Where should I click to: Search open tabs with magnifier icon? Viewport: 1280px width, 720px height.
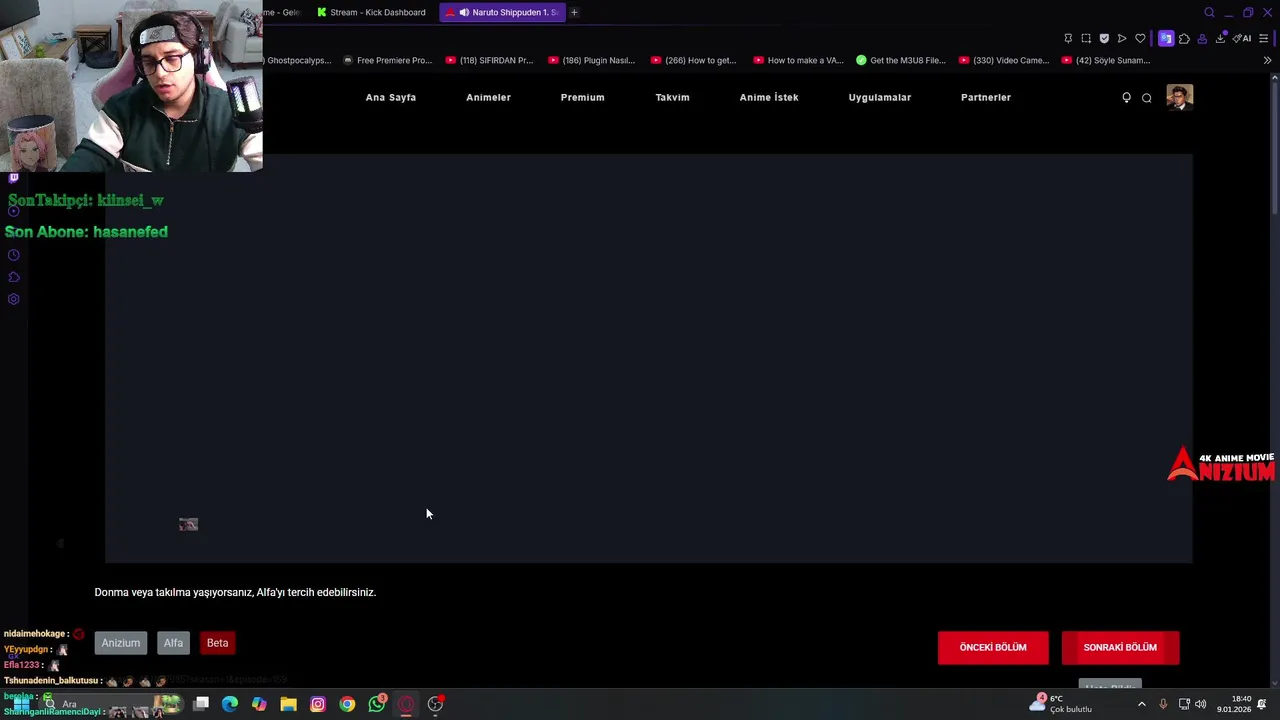click(1209, 12)
